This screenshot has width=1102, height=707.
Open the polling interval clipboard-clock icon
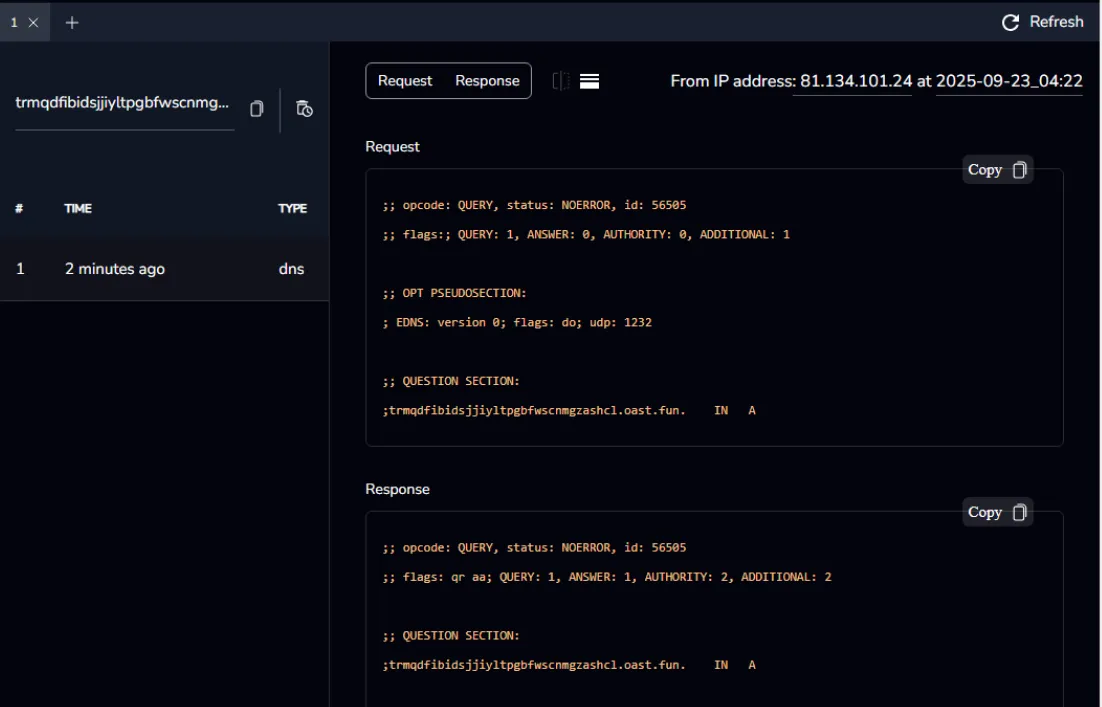304,108
